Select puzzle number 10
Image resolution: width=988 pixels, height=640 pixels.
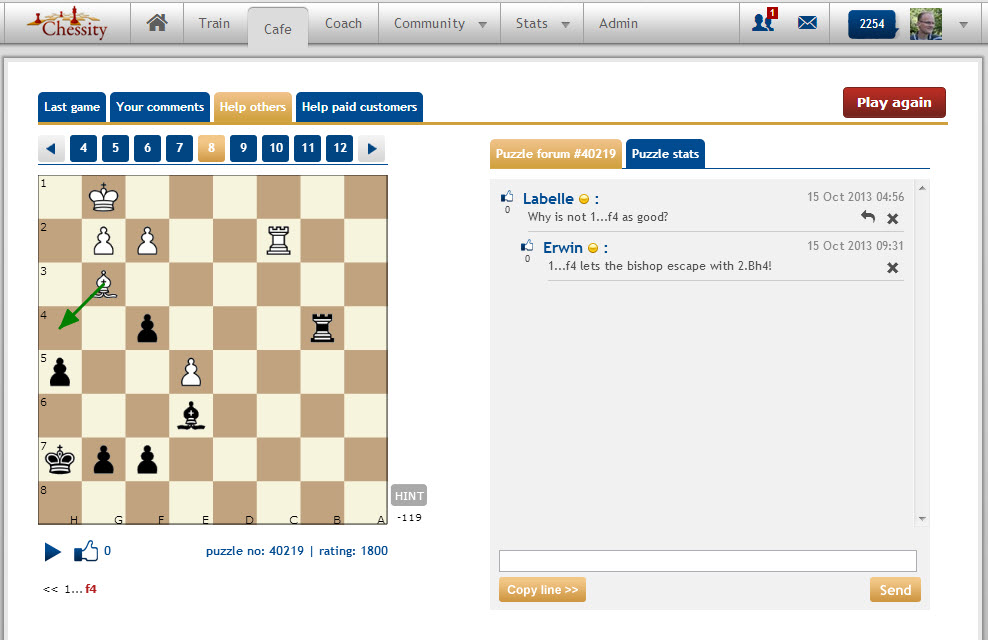[275, 148]
